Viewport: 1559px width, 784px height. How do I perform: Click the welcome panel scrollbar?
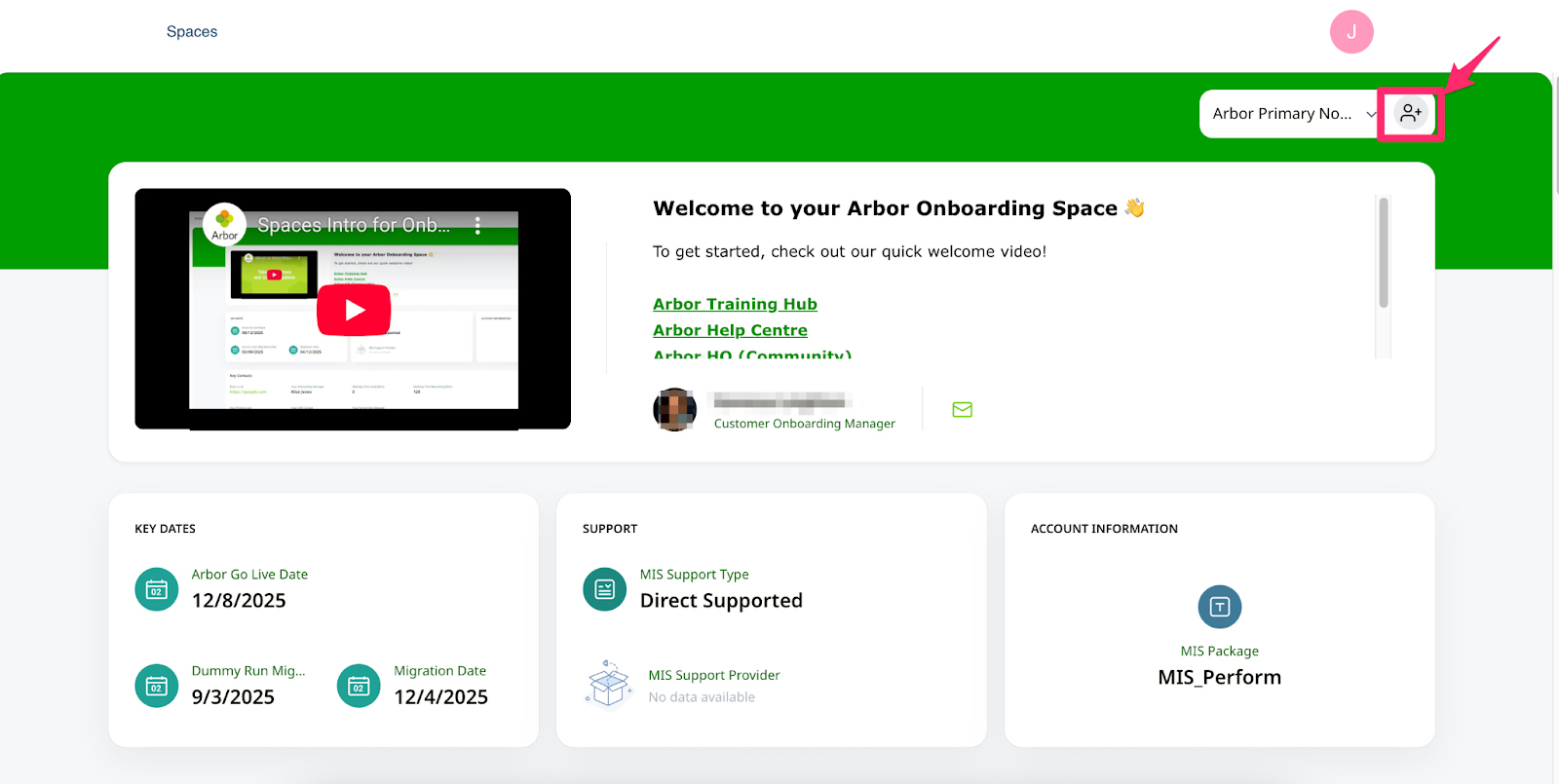tap(1383, 255)
